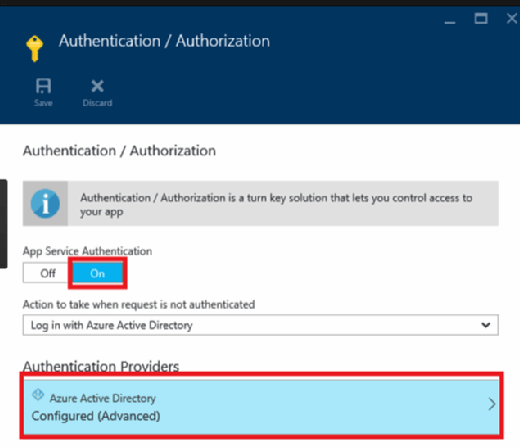This screenshot has height=447, width=520.
Task: Close the Authentication / Authorization blade
Action: click(x=512, y=18)
